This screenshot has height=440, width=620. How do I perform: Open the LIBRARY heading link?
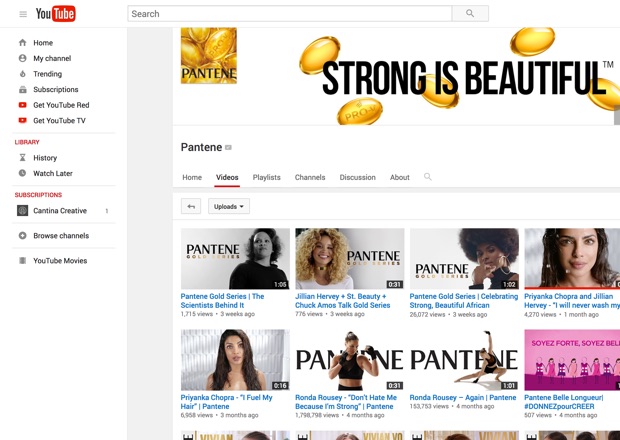[x=27, y=142]
